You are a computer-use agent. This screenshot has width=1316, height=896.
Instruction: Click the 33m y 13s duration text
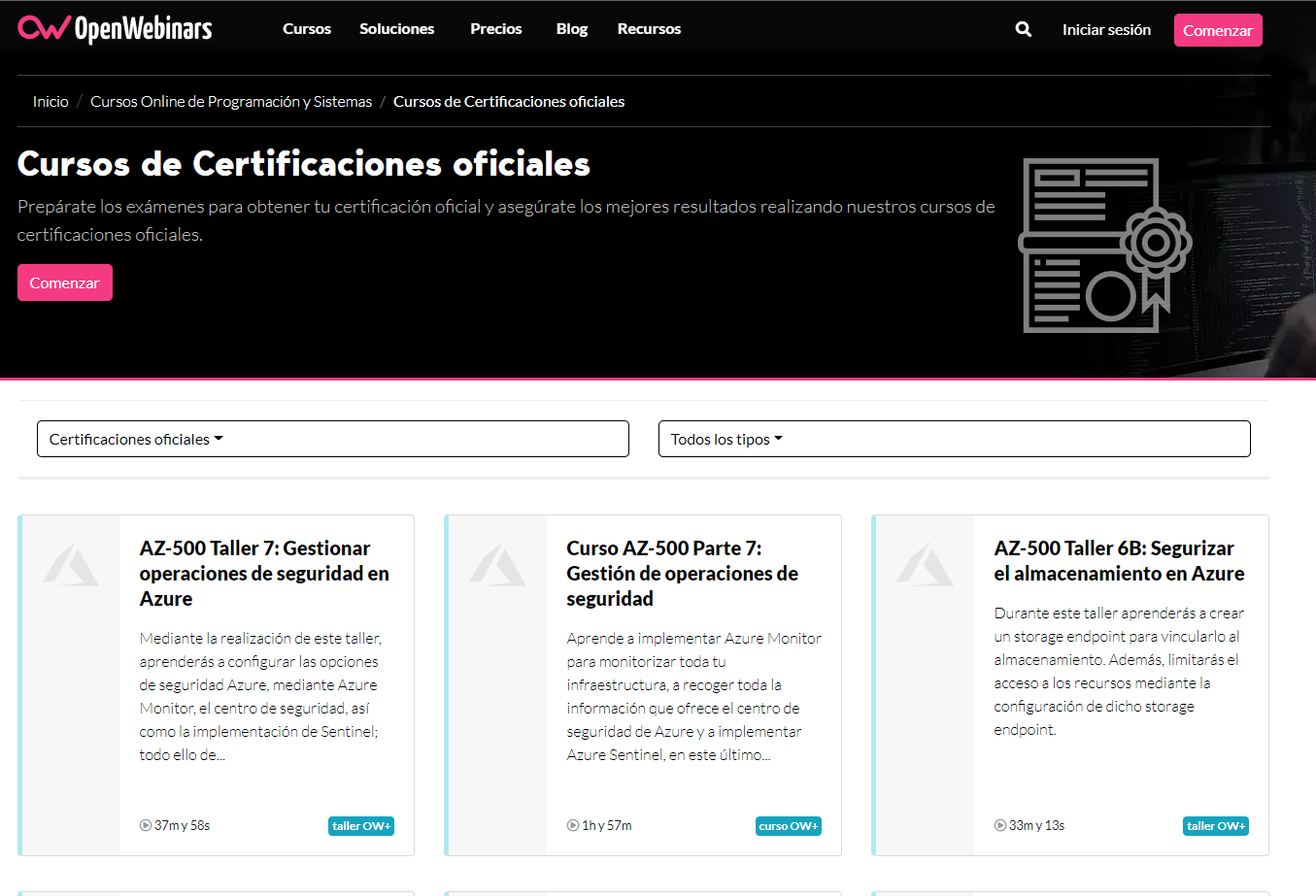coord(1037,825)
